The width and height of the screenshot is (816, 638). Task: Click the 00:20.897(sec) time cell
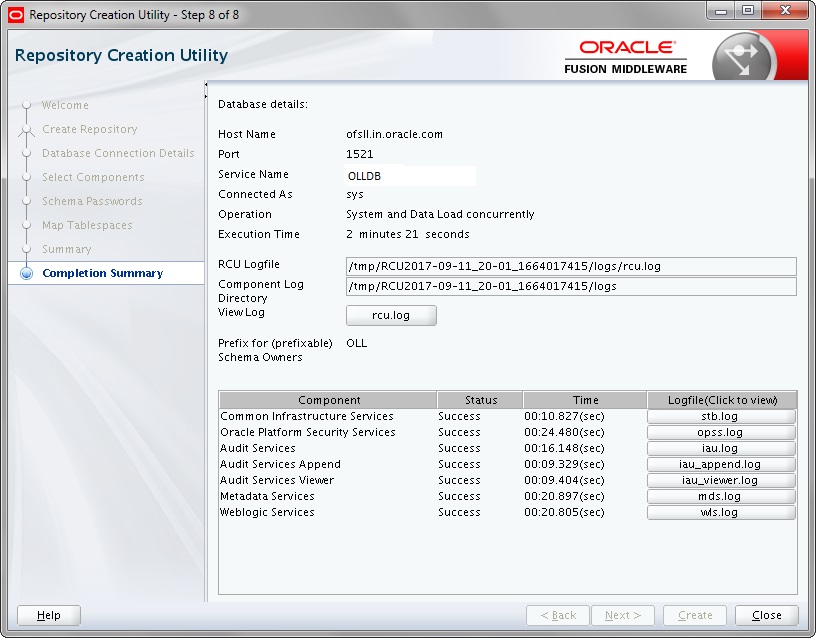click(565, 496)
